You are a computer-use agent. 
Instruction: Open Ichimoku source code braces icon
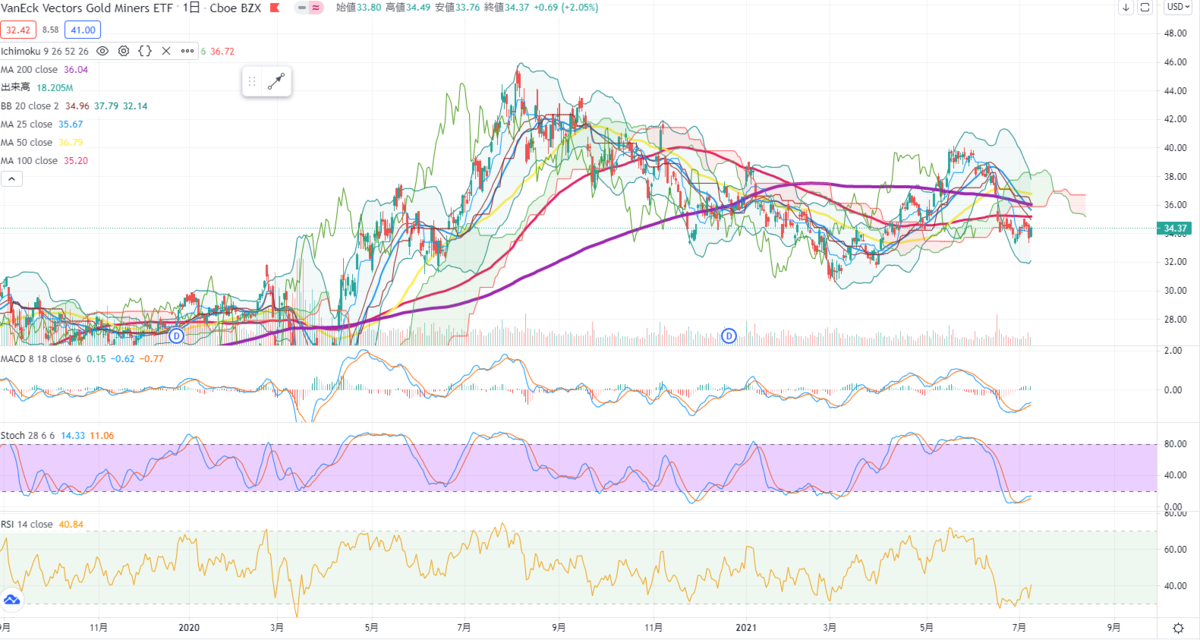(144, 51)
